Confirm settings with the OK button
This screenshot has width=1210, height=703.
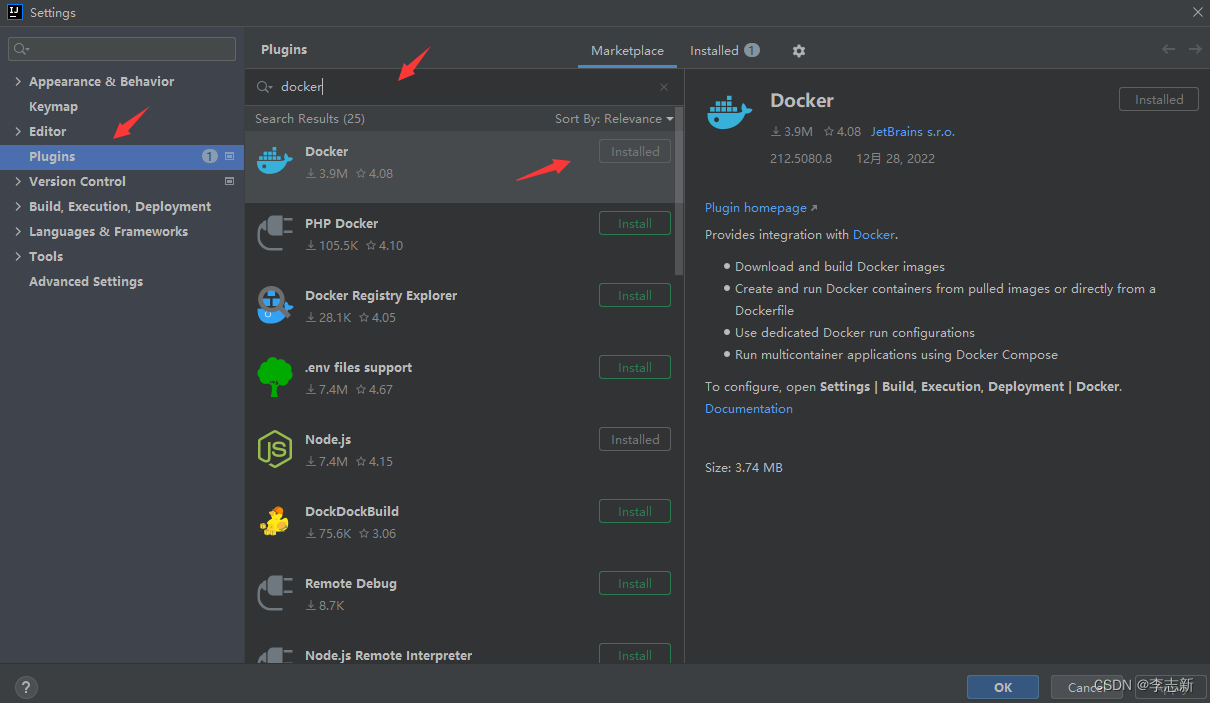[x=1003, y=687]
